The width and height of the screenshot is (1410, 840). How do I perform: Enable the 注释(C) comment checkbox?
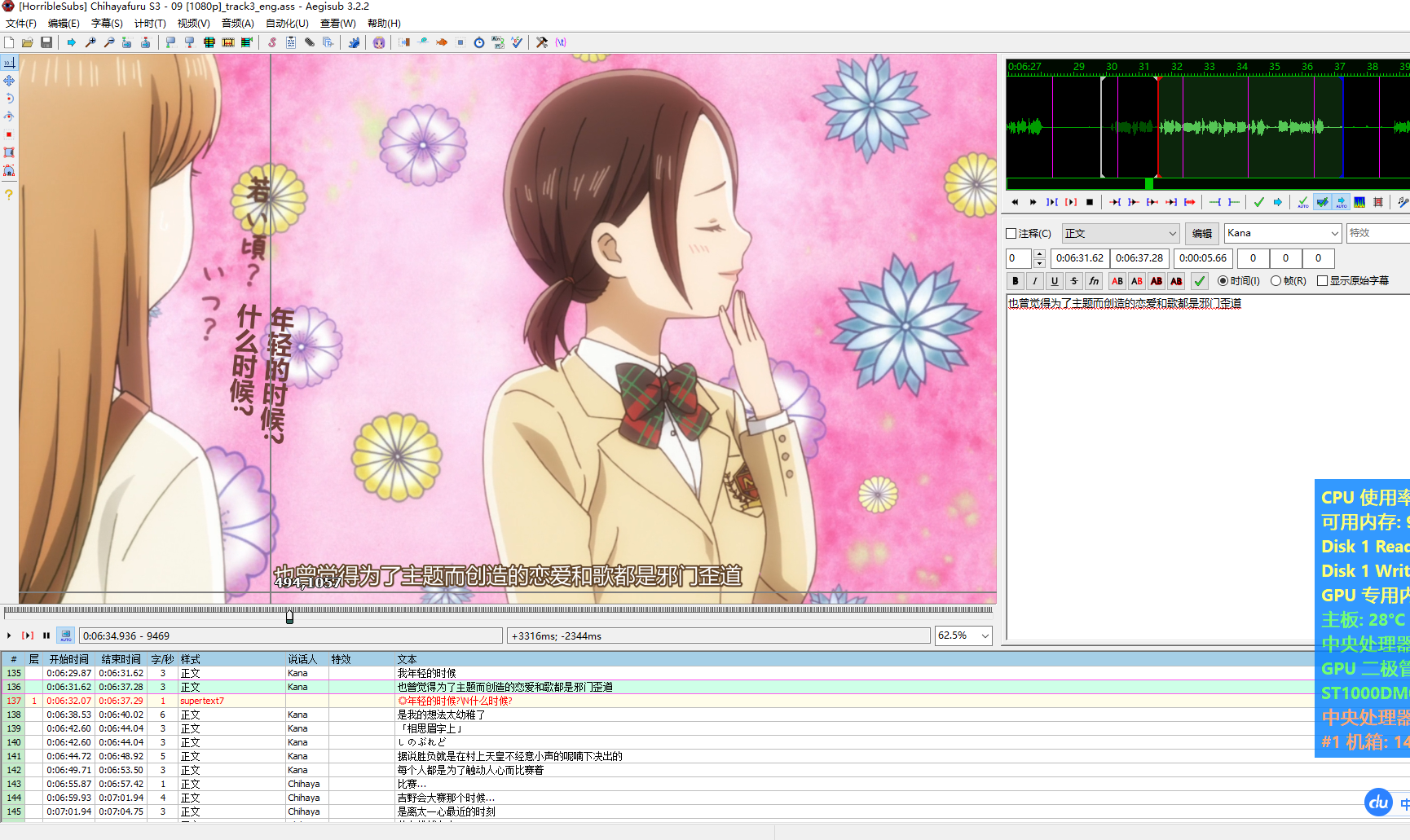click(x=1011, y=234)
